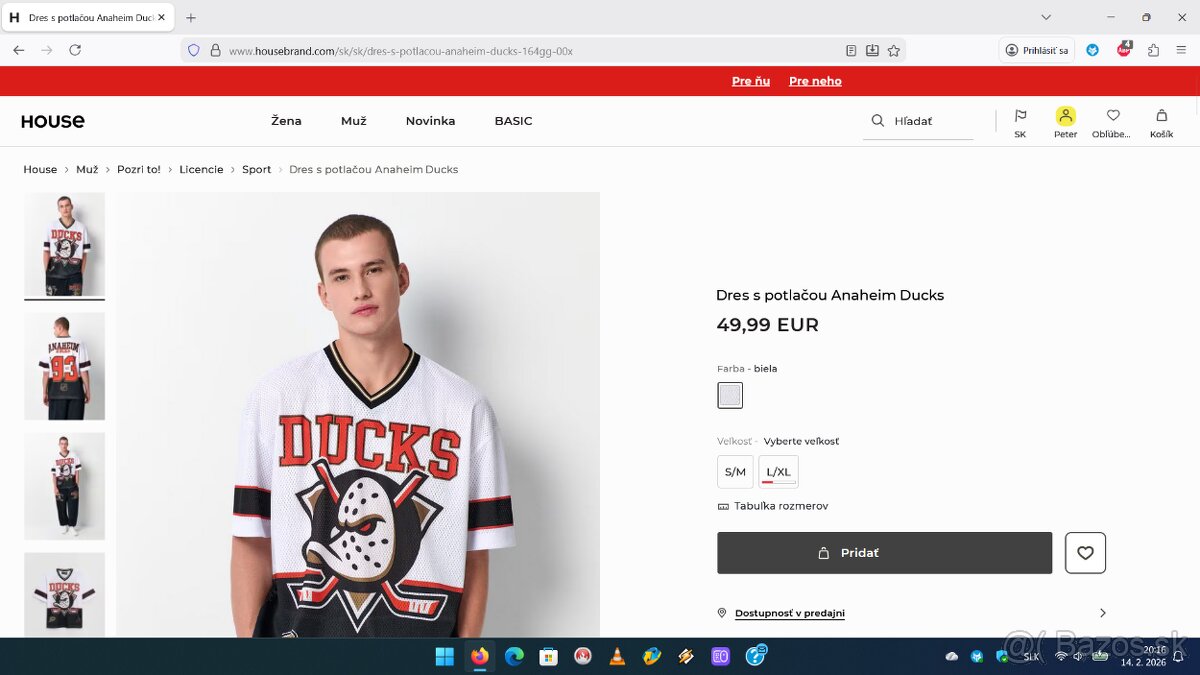The width and height of the screenshot is (1200, 675).
Task: Select the biela color swatch
Action: click(730, 395)
